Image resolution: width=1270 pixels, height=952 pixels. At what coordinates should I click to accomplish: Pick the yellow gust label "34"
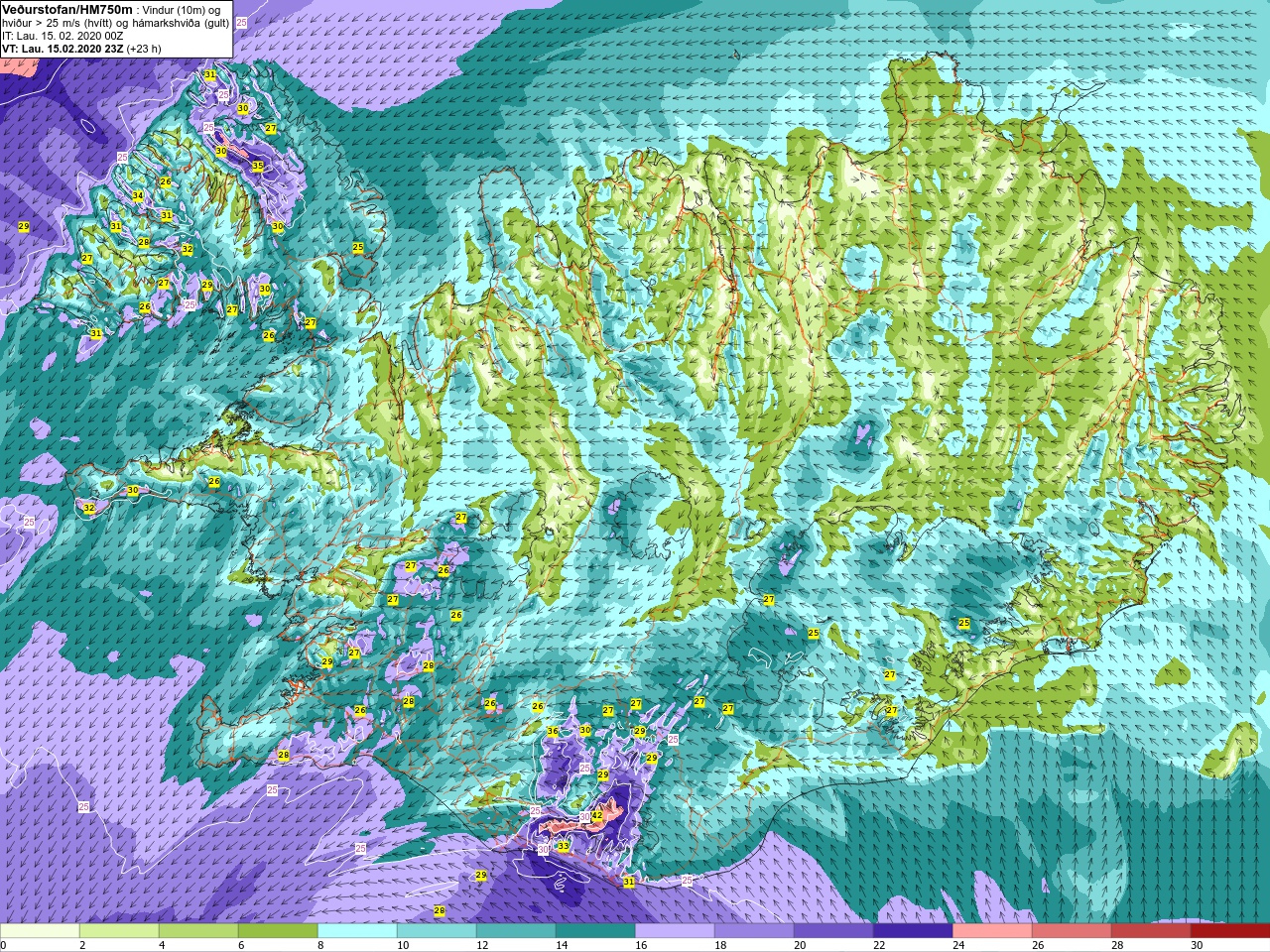click(x=138, y=195)
